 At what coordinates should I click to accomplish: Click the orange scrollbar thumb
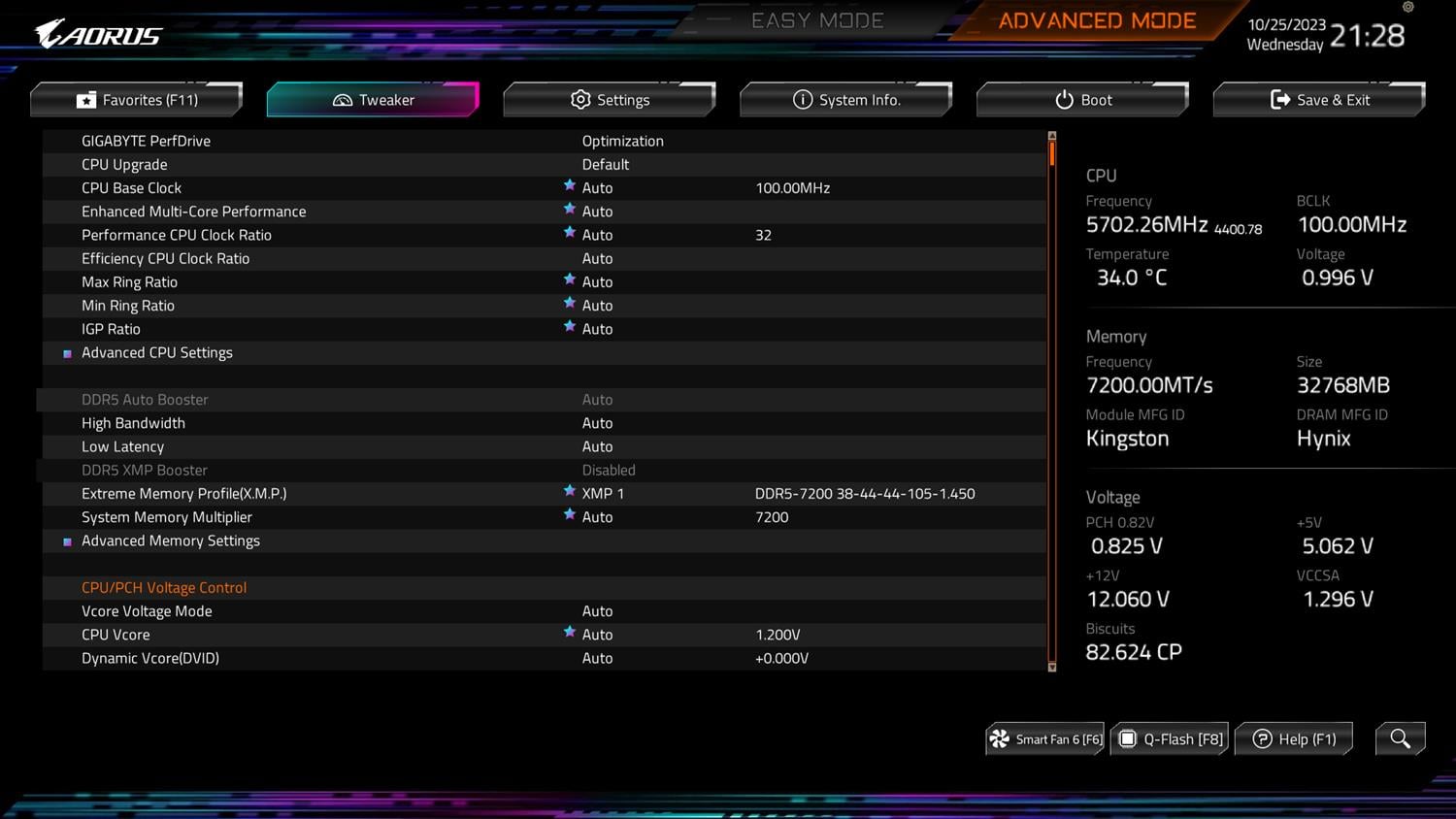click(1052, 153)
